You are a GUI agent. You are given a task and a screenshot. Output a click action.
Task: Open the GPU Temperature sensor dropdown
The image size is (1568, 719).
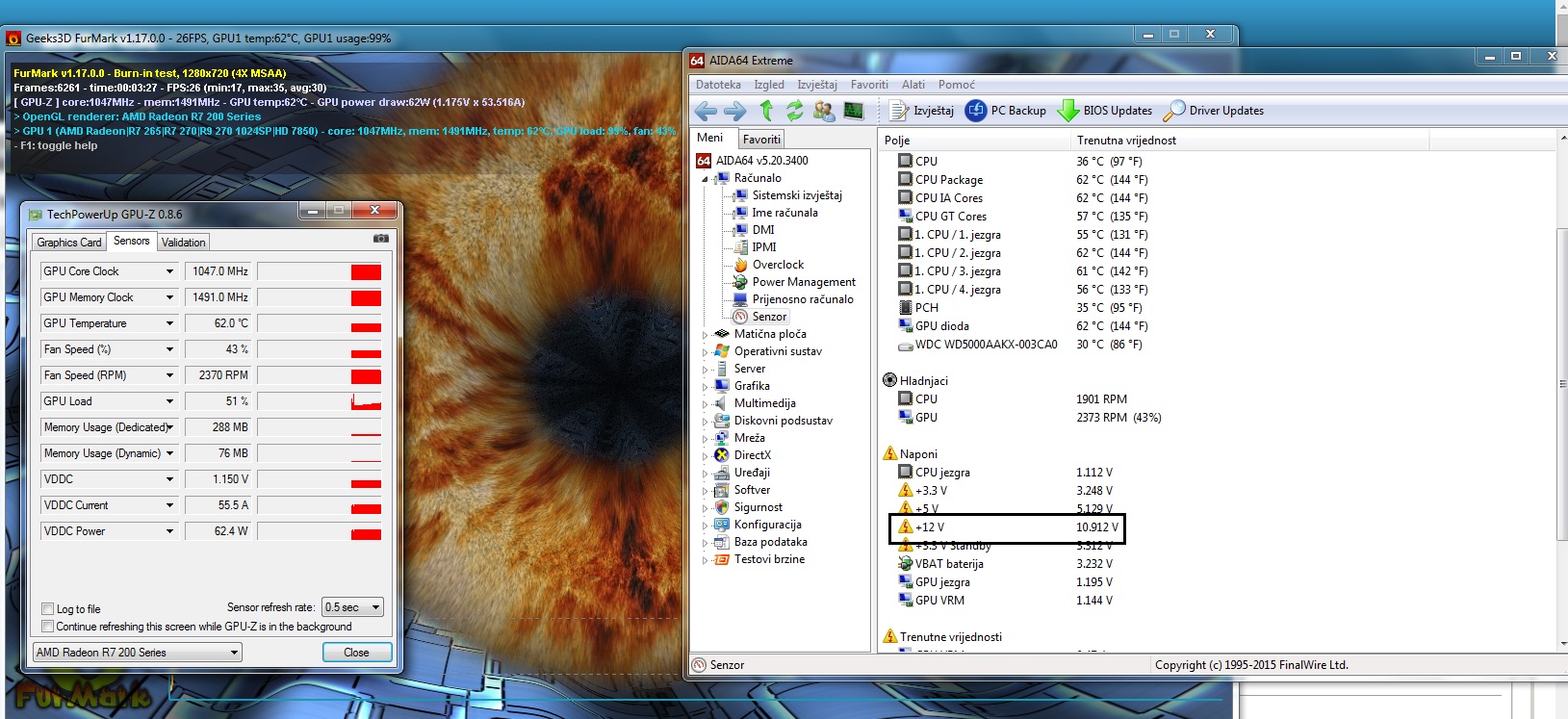point(169,323)
